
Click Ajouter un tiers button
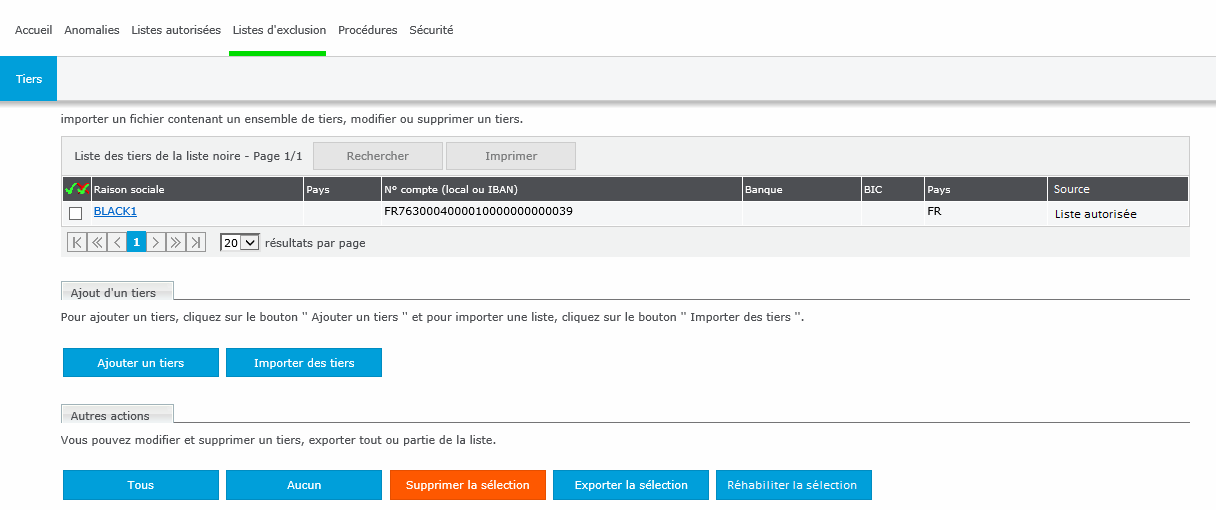(x=141, y=363)
